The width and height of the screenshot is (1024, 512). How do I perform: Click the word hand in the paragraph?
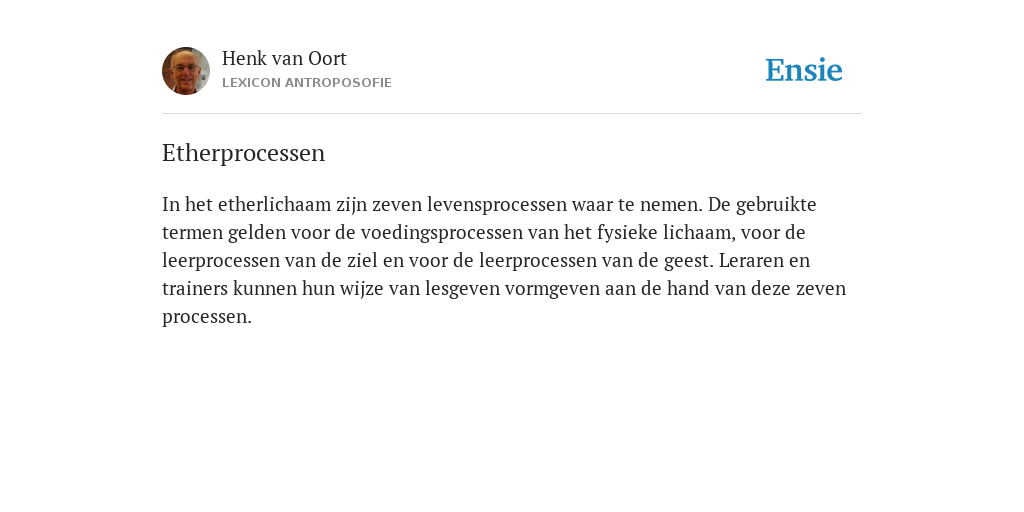coord(688,289)
